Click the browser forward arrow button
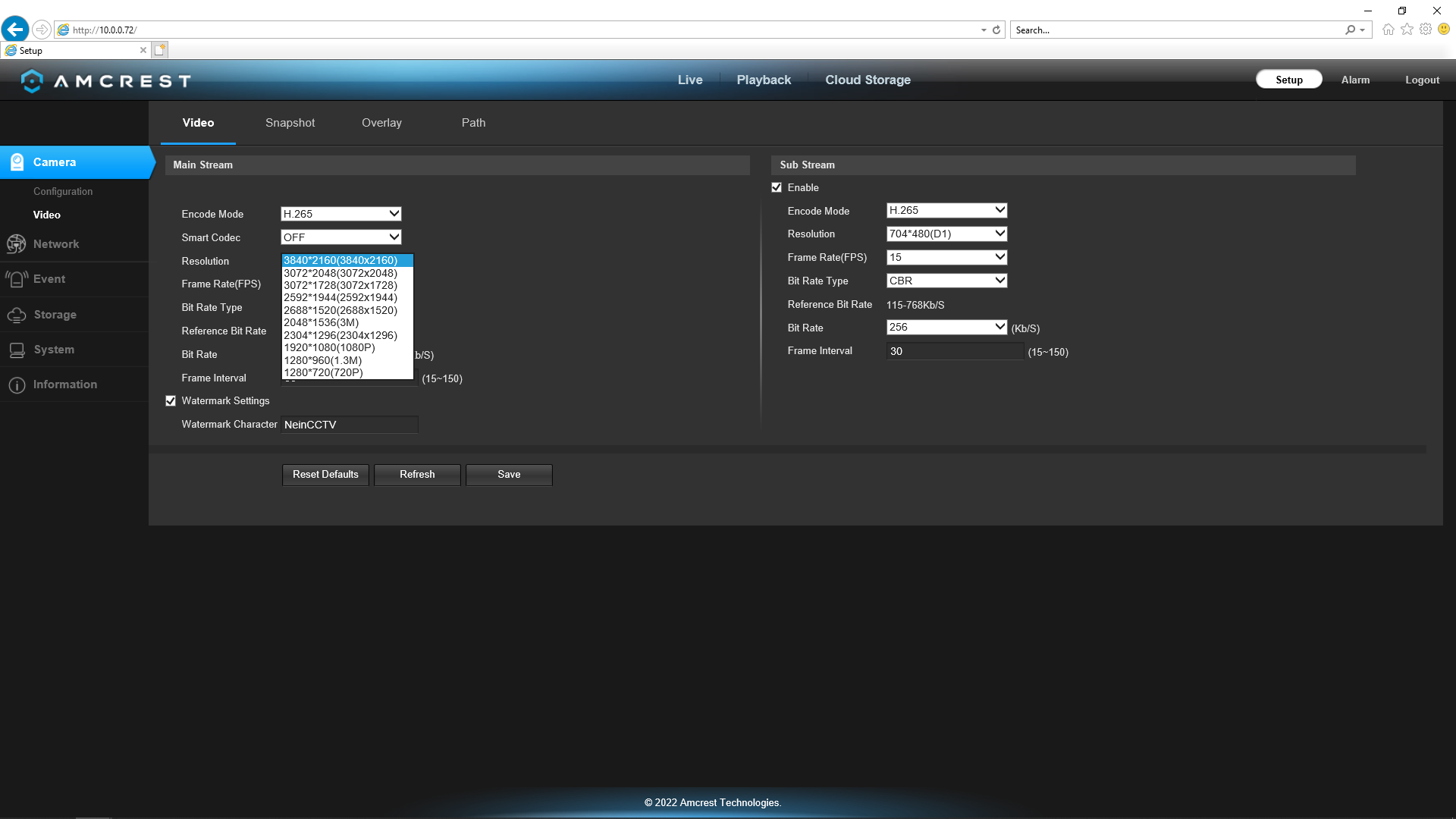Screen dimensions: 1456x819 click(42, 30)
